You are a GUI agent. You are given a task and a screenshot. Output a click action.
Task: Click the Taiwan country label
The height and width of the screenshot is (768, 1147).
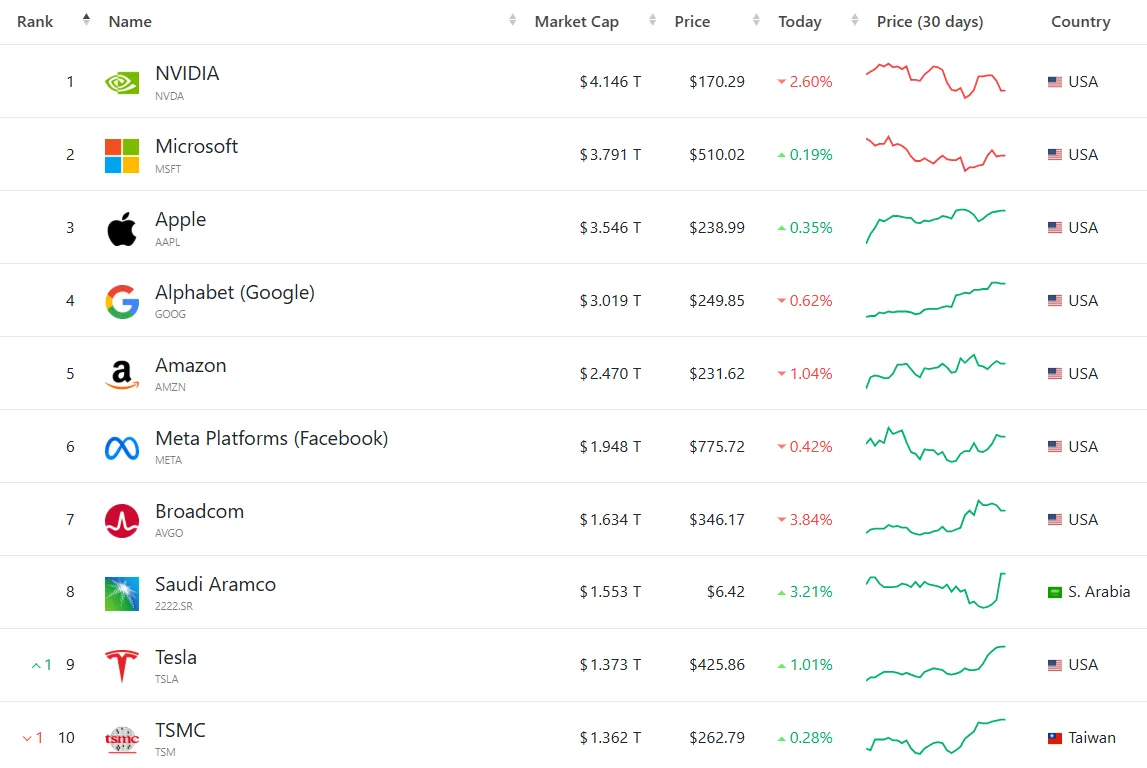point(1091,738)
